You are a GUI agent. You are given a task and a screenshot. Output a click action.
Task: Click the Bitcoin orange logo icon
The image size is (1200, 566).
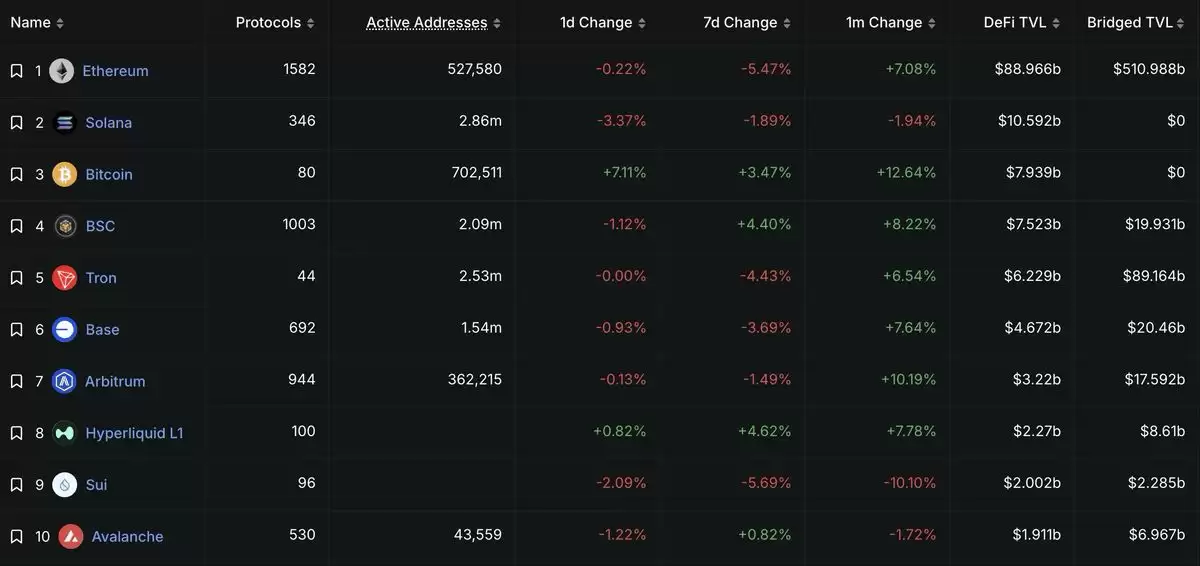pyautogui.click(x=65, y=174)
